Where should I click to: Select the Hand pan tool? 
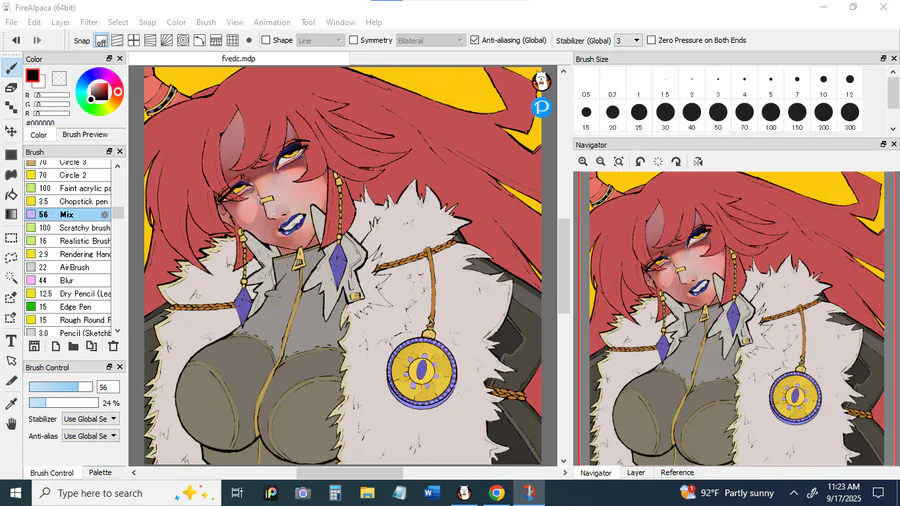pyautogui.click(x=11, y=424)
